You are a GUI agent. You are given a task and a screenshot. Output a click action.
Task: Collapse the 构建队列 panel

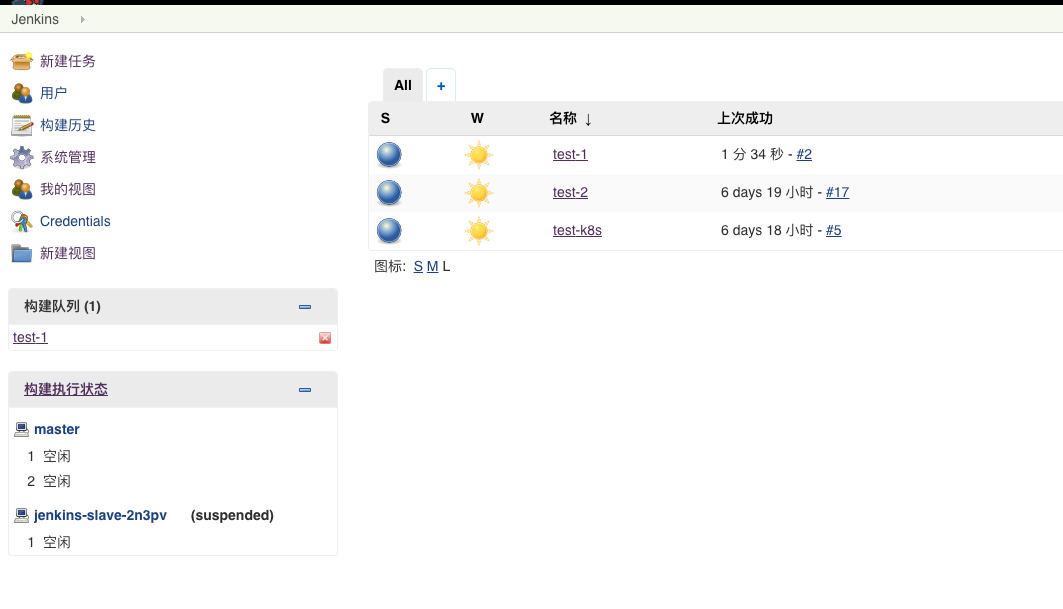click(304, 306)
